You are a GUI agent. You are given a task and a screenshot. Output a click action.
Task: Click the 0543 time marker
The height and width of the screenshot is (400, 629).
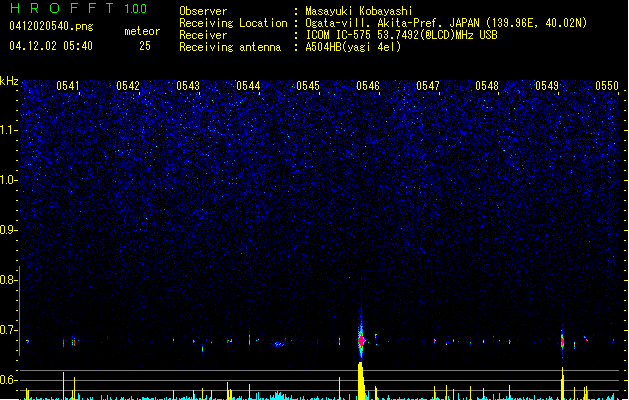188,85
